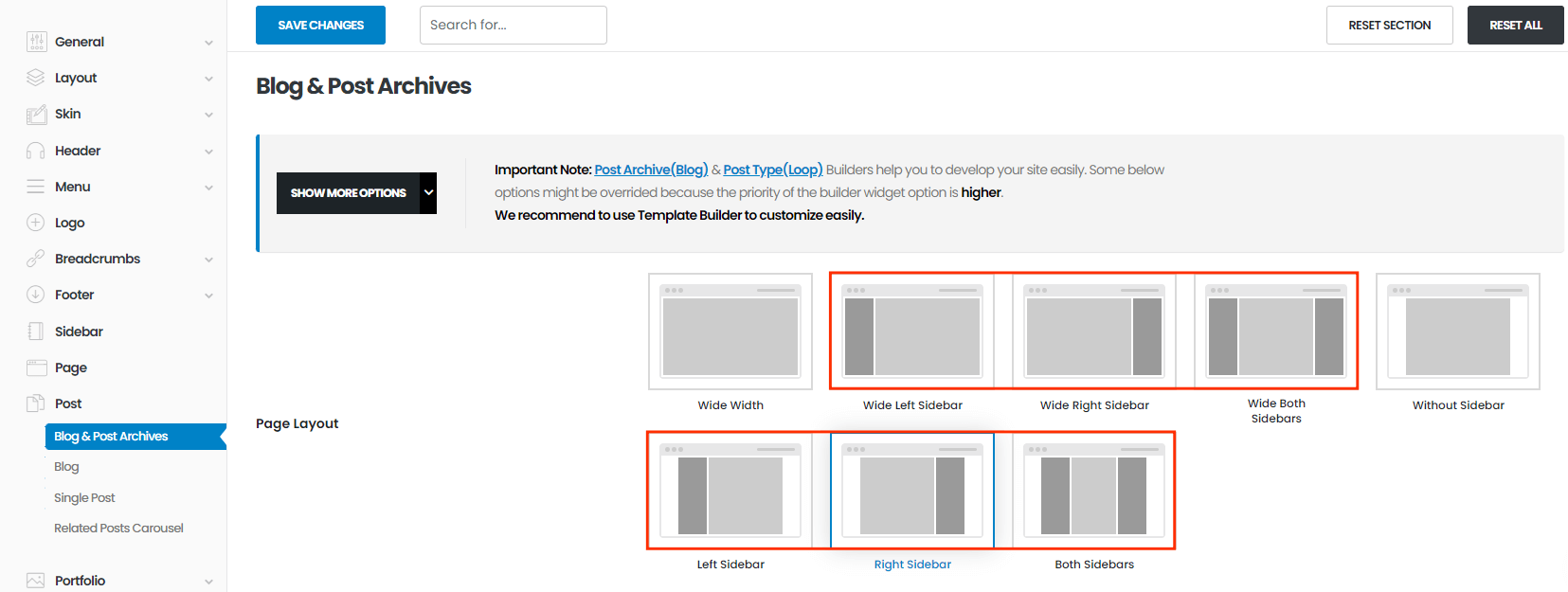Expand the Menu section chevron
Viewport: 1568px width, 592px height.
[x=208, y=188]
